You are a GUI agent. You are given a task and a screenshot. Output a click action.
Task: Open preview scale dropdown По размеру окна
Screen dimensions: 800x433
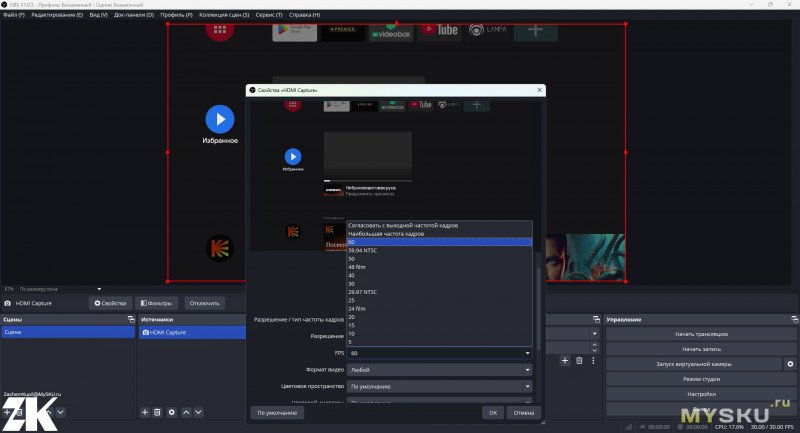click(x=60, y=289)
